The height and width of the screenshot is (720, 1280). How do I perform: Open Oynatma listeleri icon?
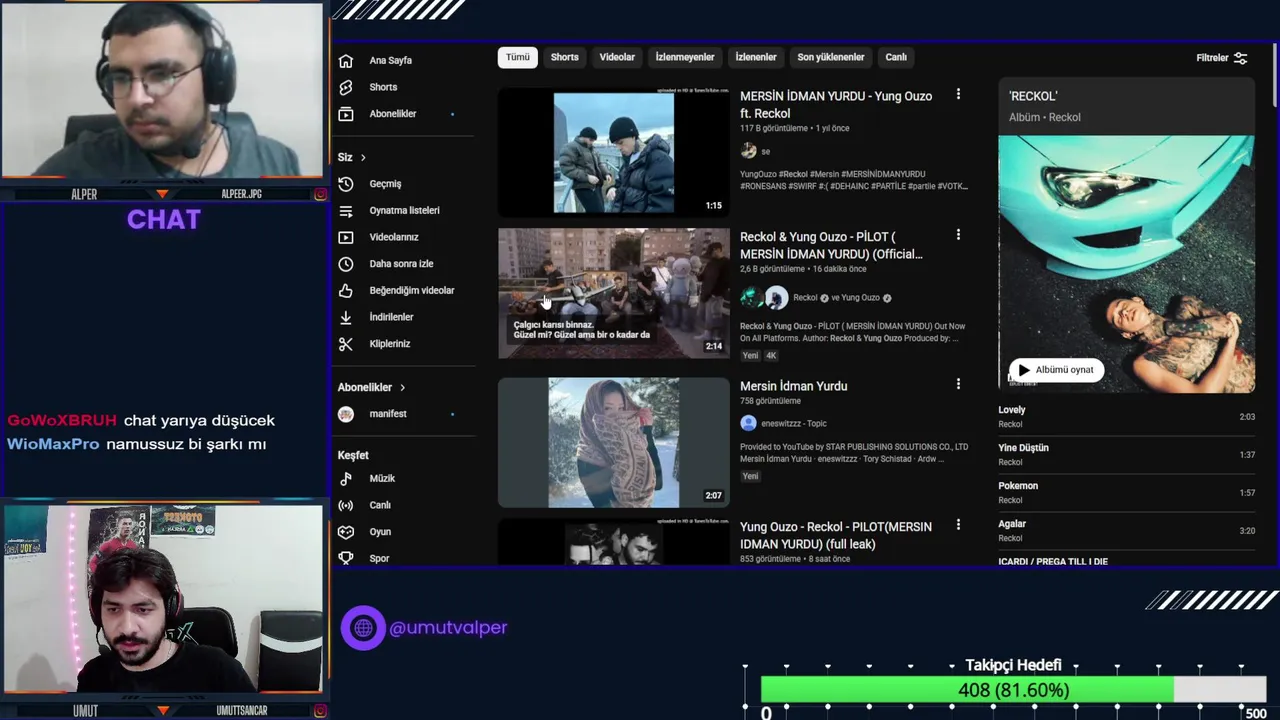pos(346,211)
